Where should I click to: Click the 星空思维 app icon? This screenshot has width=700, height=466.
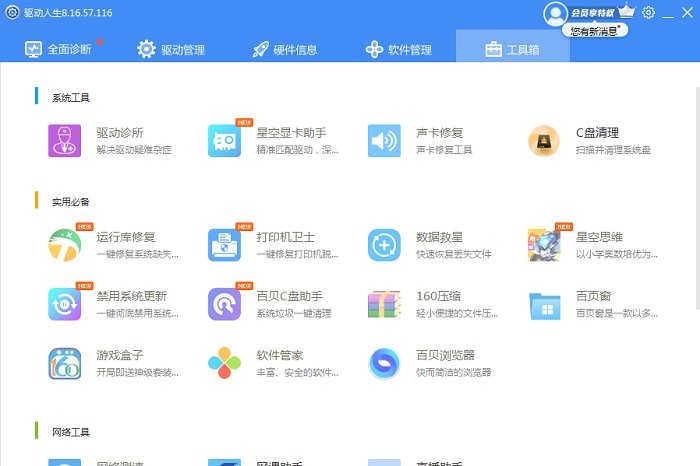point(544,245)
